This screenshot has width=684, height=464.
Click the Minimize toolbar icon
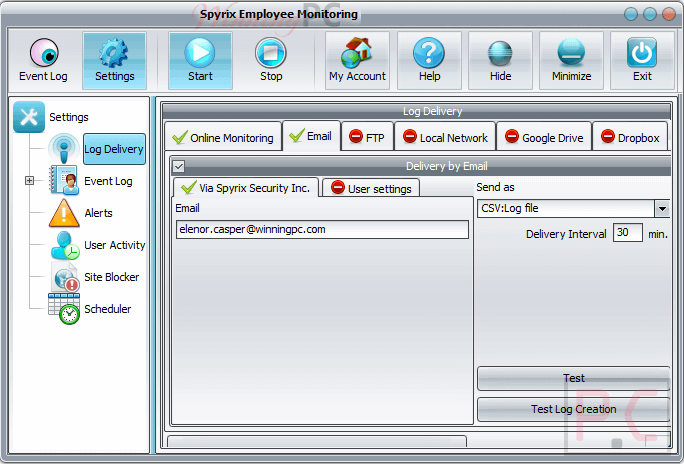(x=571, y=53)
